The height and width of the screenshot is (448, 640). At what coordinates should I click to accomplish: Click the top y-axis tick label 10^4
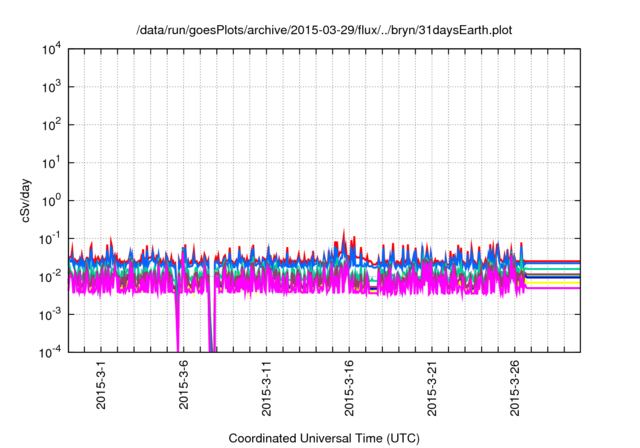(52, 49)
